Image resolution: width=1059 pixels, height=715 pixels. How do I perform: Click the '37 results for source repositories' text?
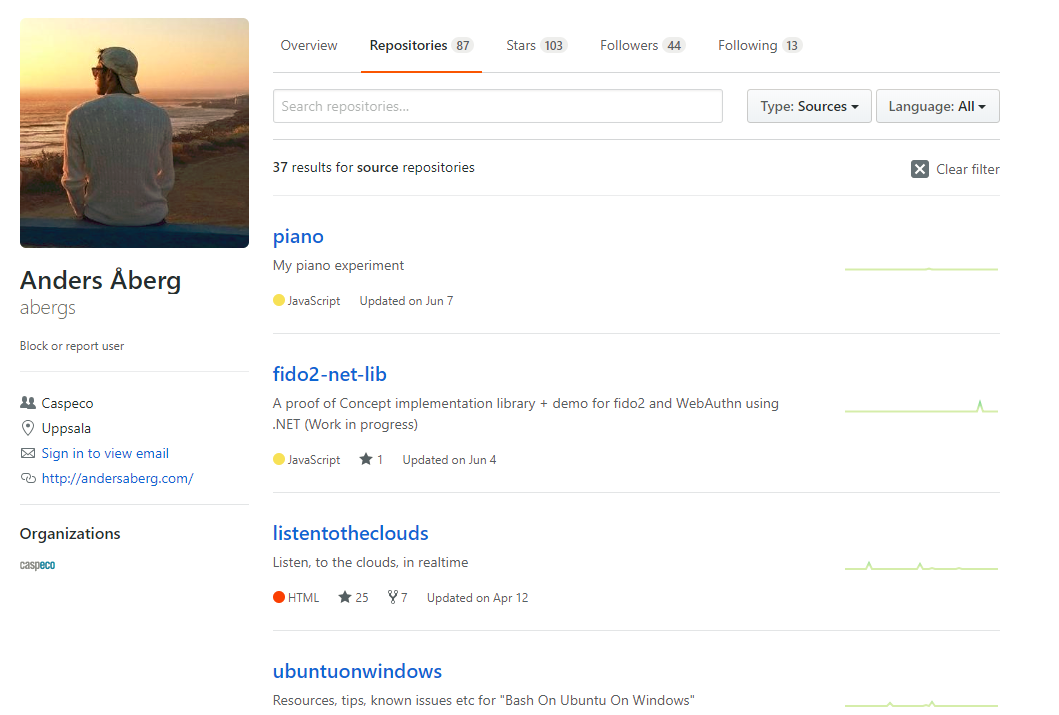click(373, 167)
